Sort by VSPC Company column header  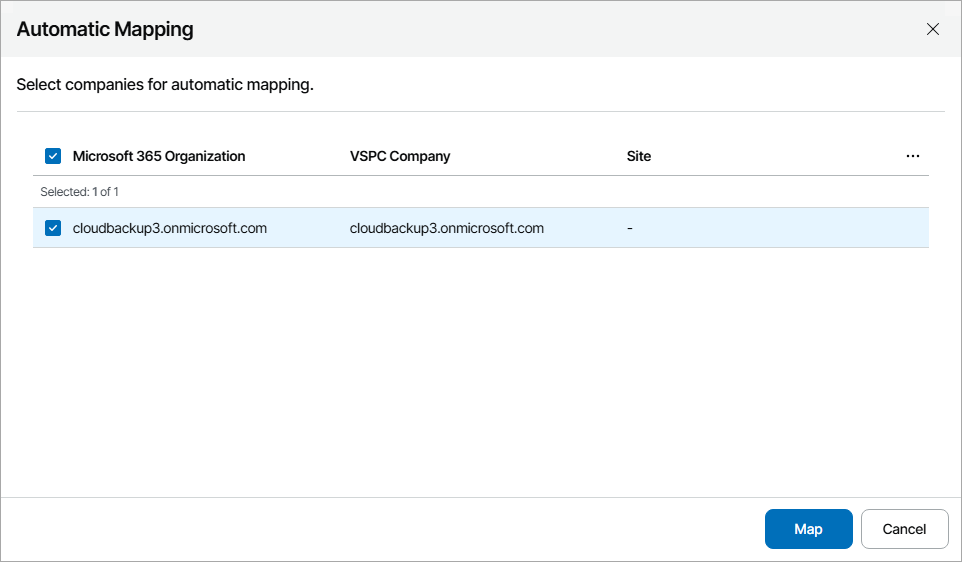coord(400,156)
